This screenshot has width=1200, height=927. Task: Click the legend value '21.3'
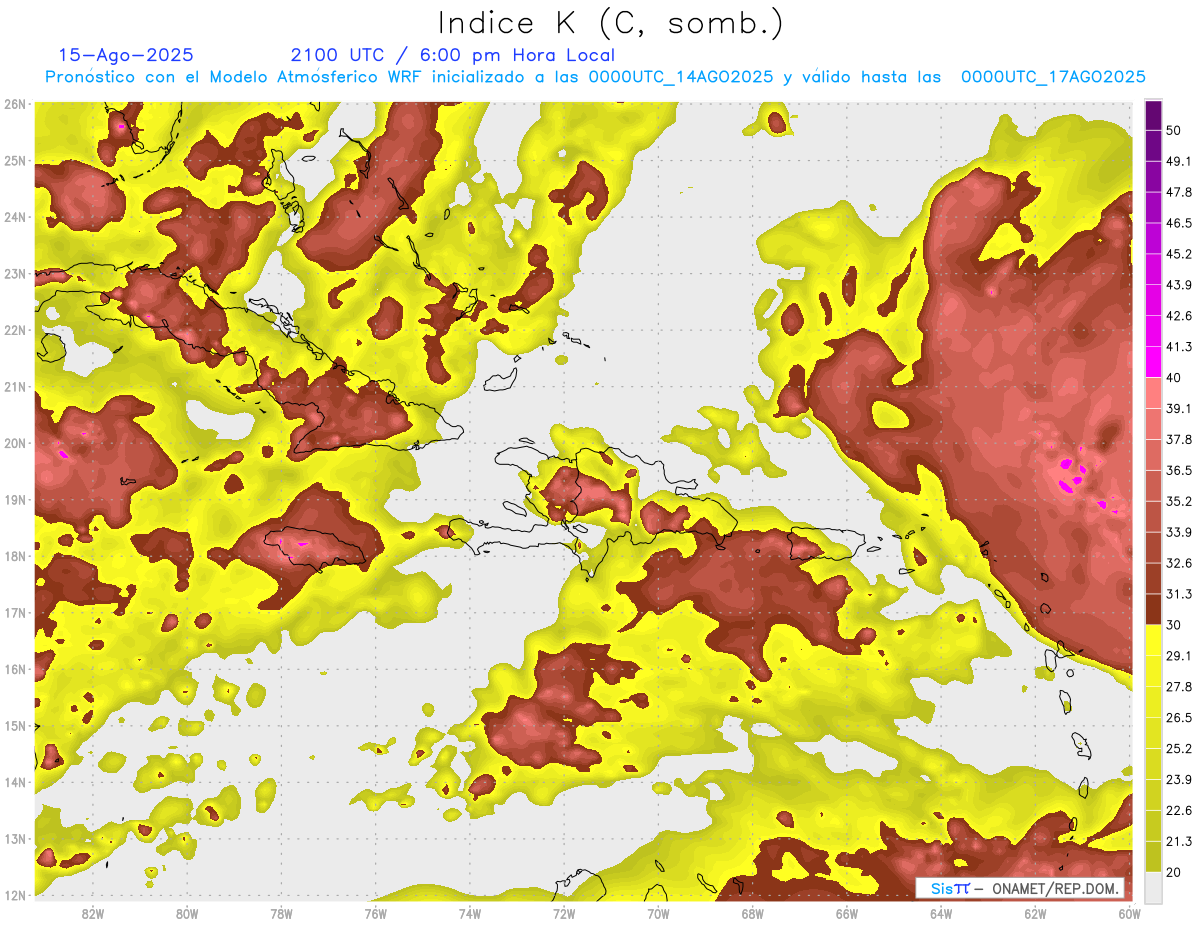click(x=1178, y=842)
